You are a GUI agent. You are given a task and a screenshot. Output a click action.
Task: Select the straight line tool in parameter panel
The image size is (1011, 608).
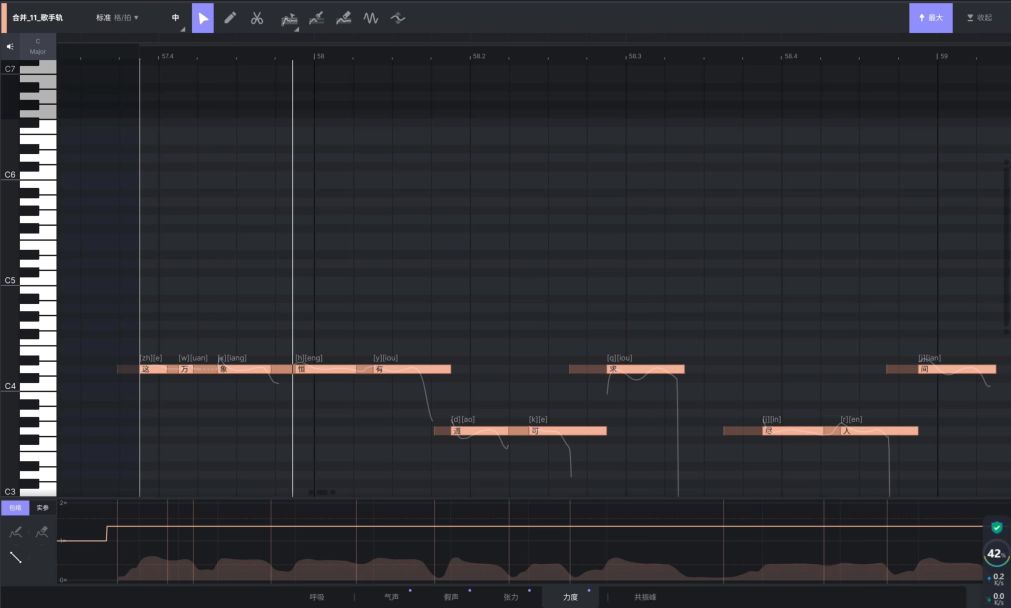coord(16,557)
